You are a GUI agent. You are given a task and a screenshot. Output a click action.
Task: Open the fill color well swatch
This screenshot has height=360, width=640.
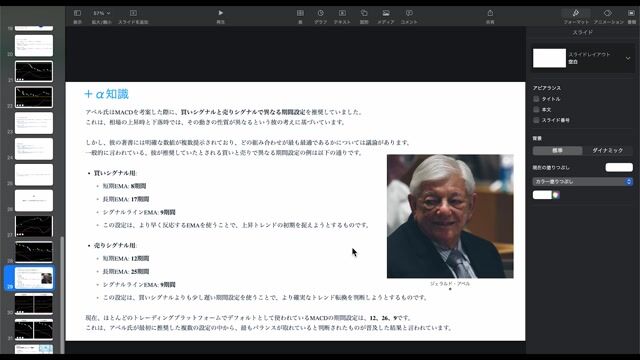542,195
